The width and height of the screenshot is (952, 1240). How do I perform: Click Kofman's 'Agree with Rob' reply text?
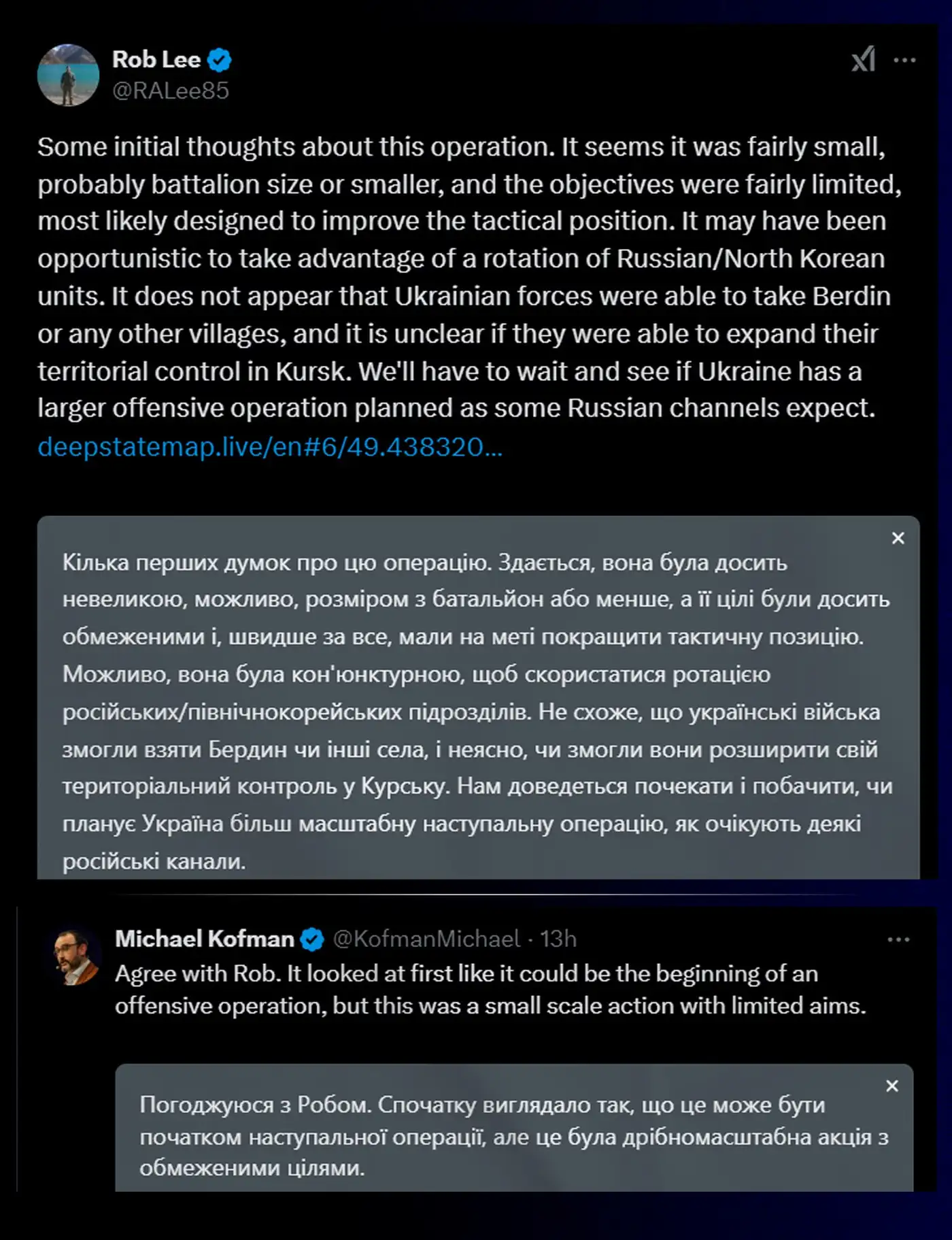pyautogui.click(x=490, y=990)
